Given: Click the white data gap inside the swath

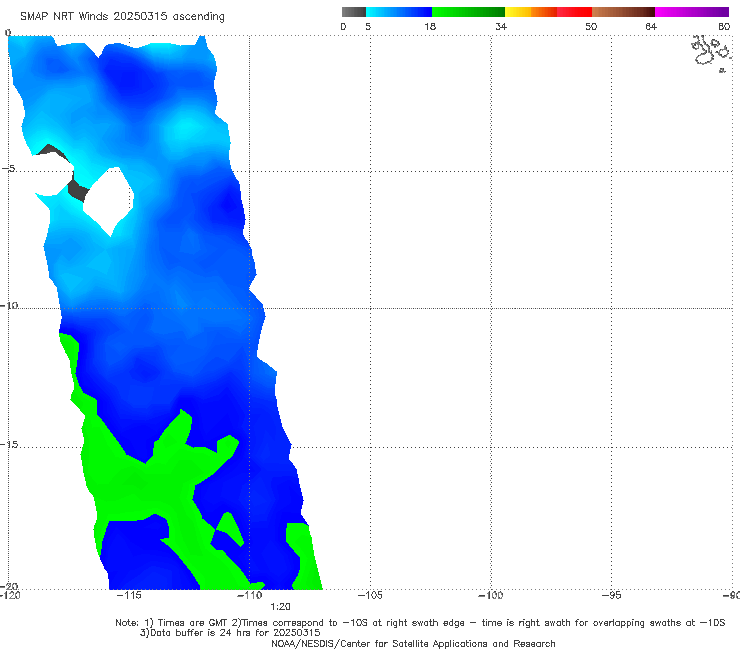Looking at the screenshot, I should 109,201.
